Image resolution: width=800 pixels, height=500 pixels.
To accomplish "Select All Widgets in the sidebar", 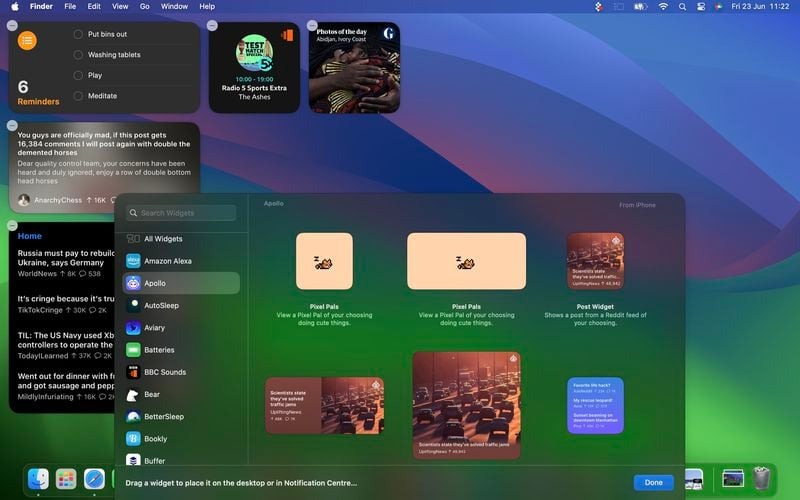I will [181, 239].
